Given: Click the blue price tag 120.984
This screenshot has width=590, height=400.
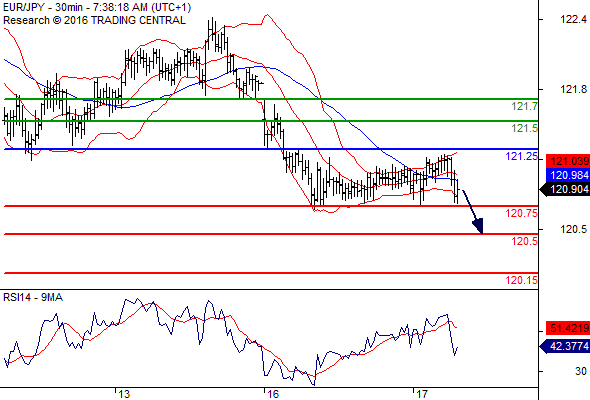Looking at the screenshot, I should (x=568, y=175).
